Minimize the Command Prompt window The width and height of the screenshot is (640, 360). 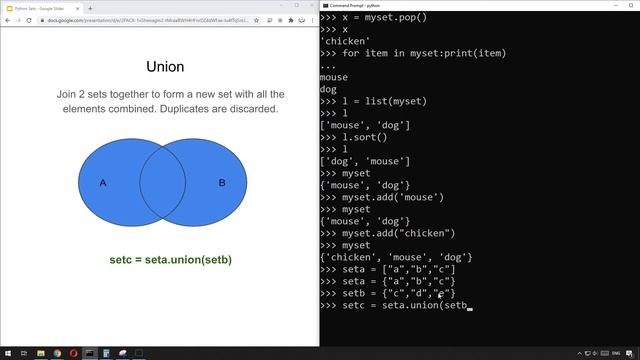(x=616, y=6)
